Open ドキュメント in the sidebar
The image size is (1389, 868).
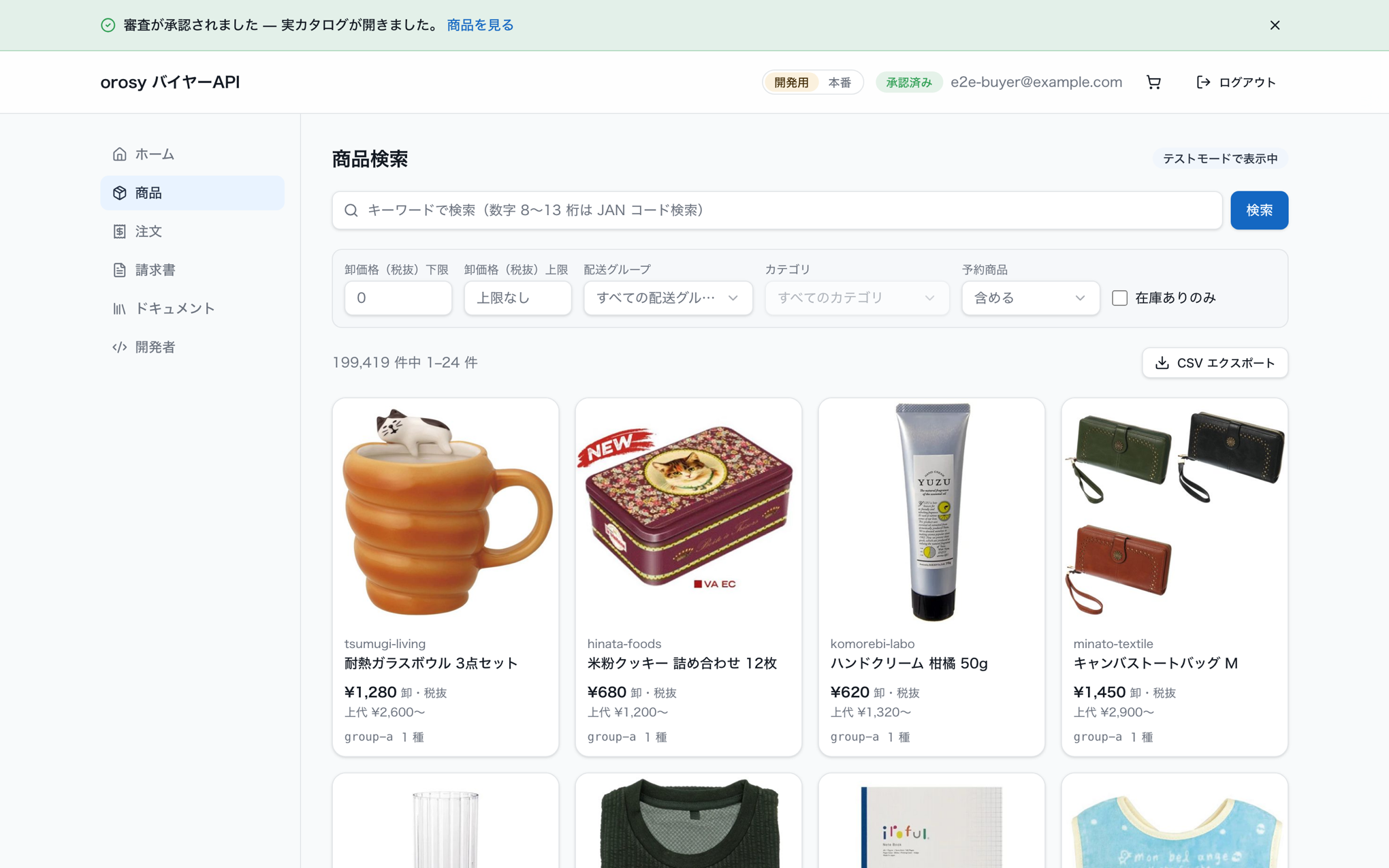[x=192, y=308]
